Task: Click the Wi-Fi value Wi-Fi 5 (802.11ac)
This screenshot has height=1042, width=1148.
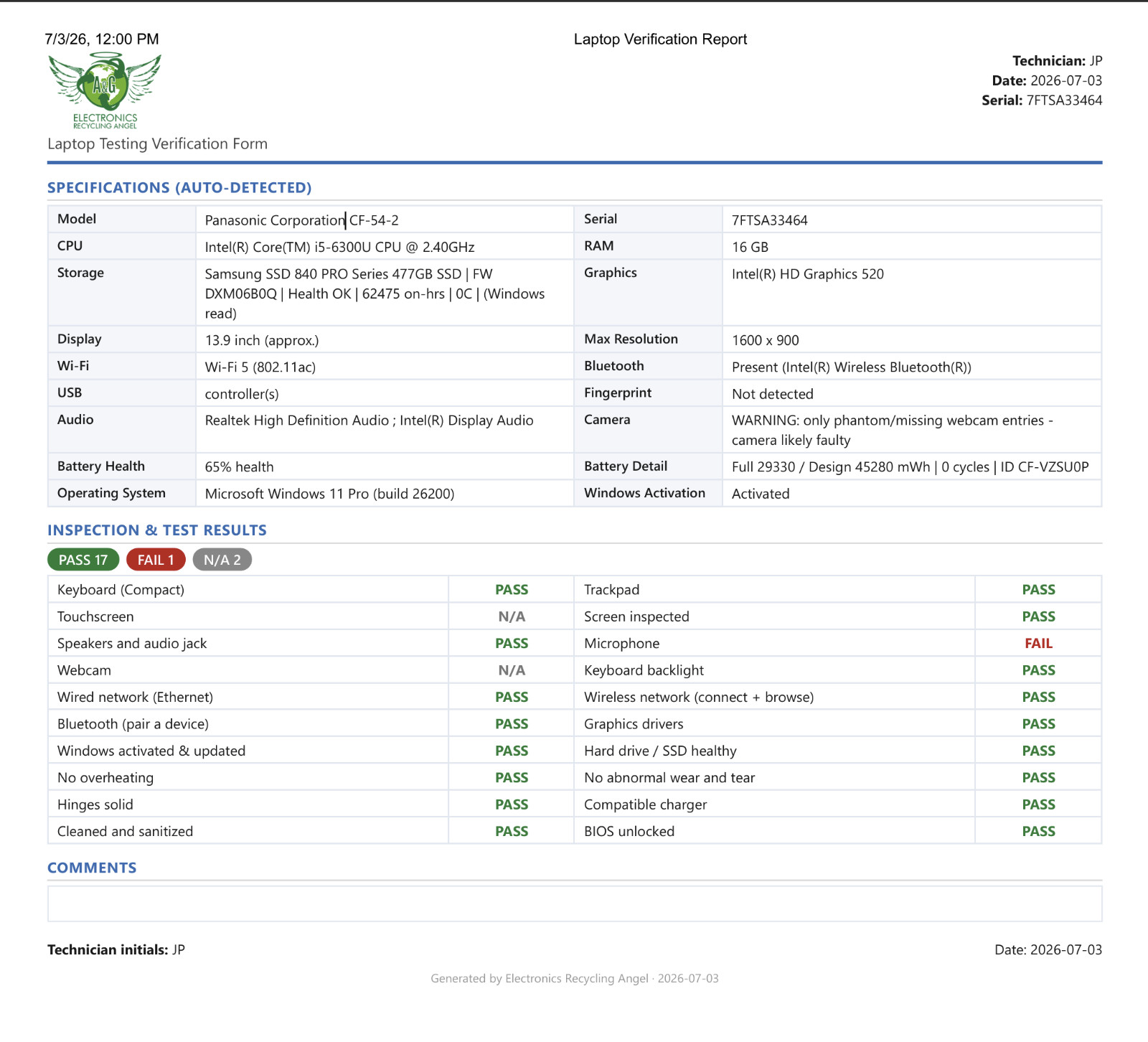Action: point(260,367)
